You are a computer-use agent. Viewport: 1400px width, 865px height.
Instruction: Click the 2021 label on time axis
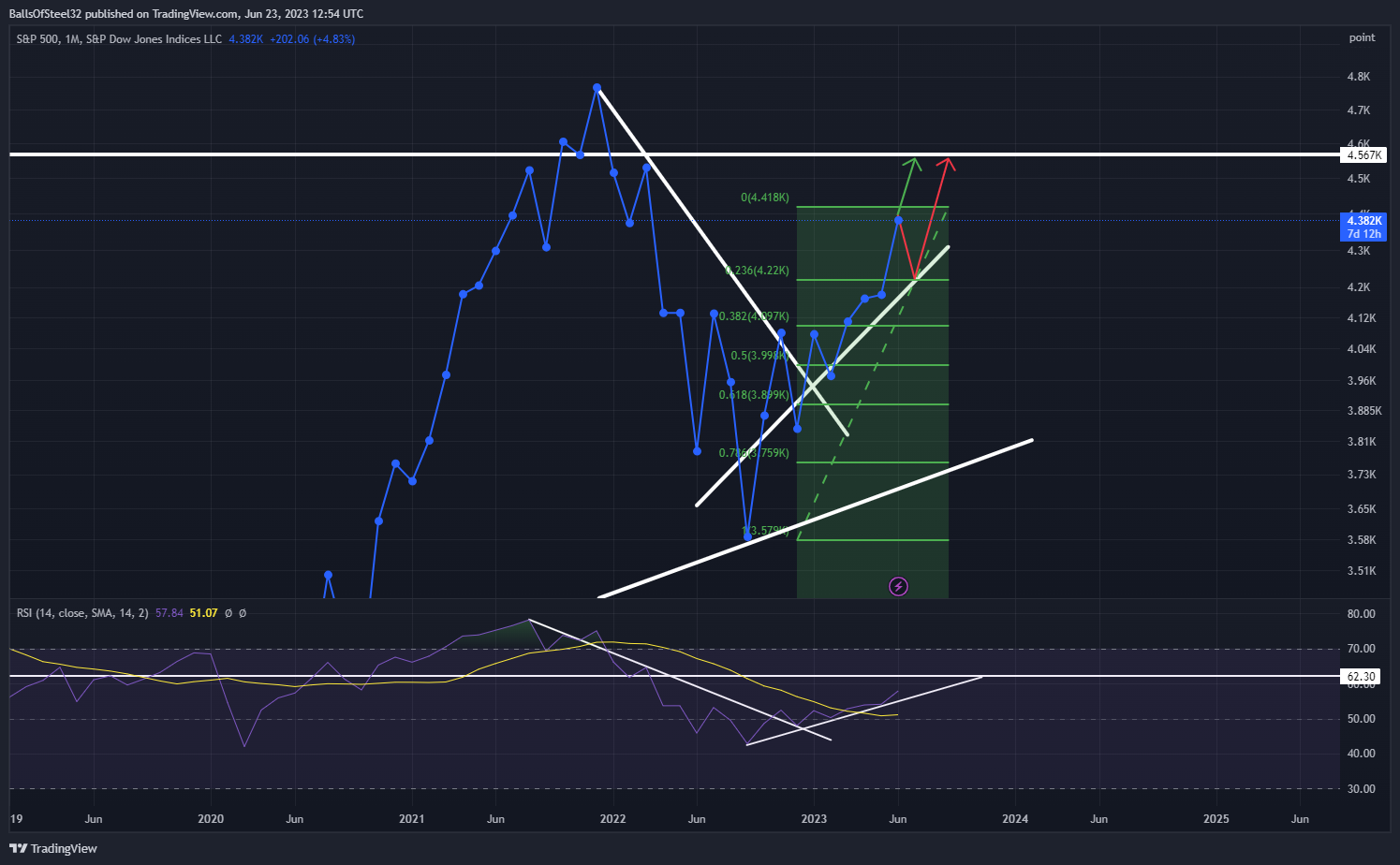pyautogui.click(x=412, y=819)
